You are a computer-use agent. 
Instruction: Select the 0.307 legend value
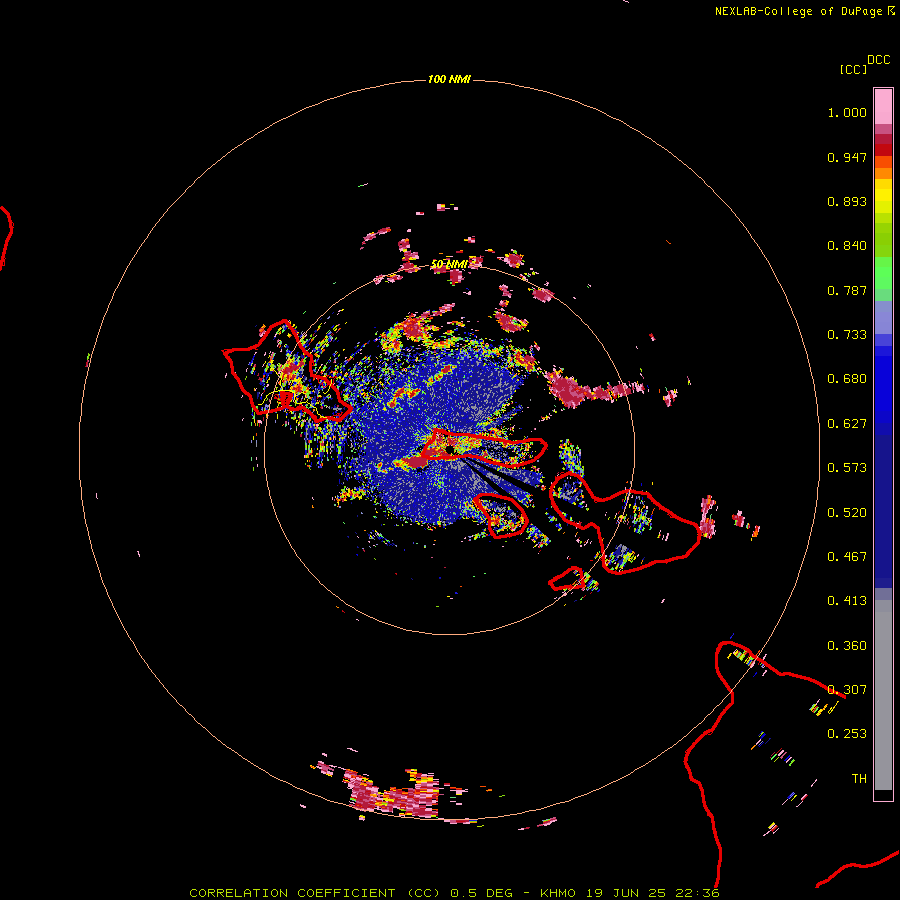[847, 690]
